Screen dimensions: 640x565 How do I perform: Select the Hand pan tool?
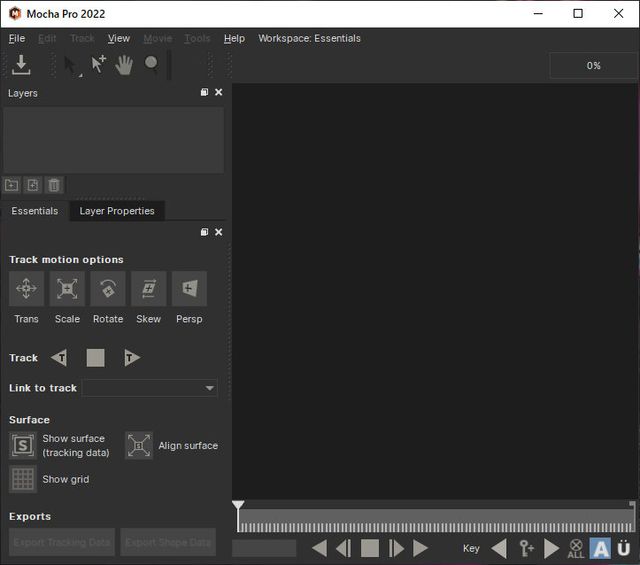coord(124,65)
